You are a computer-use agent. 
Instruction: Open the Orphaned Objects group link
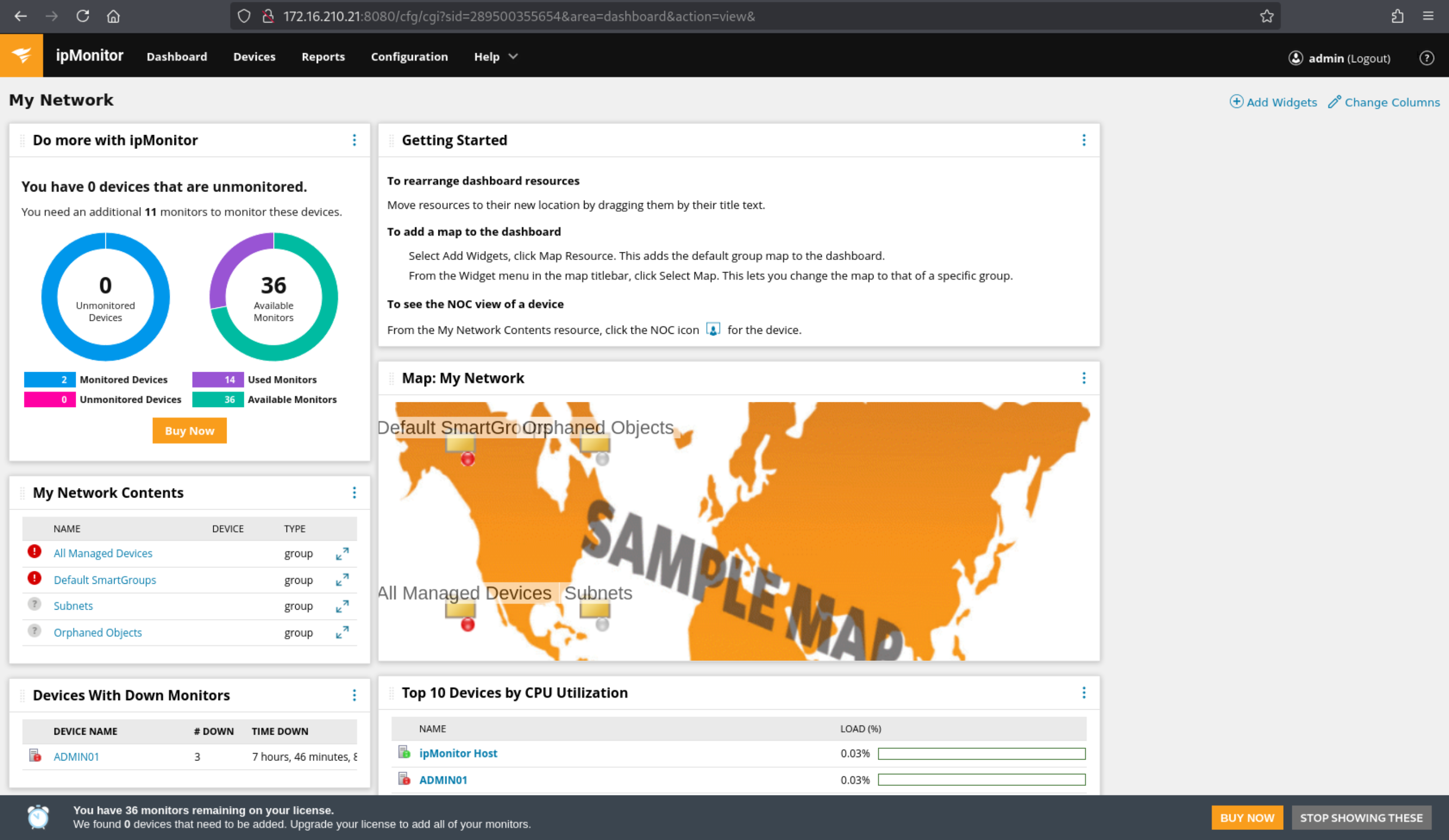tap(98, 633)
